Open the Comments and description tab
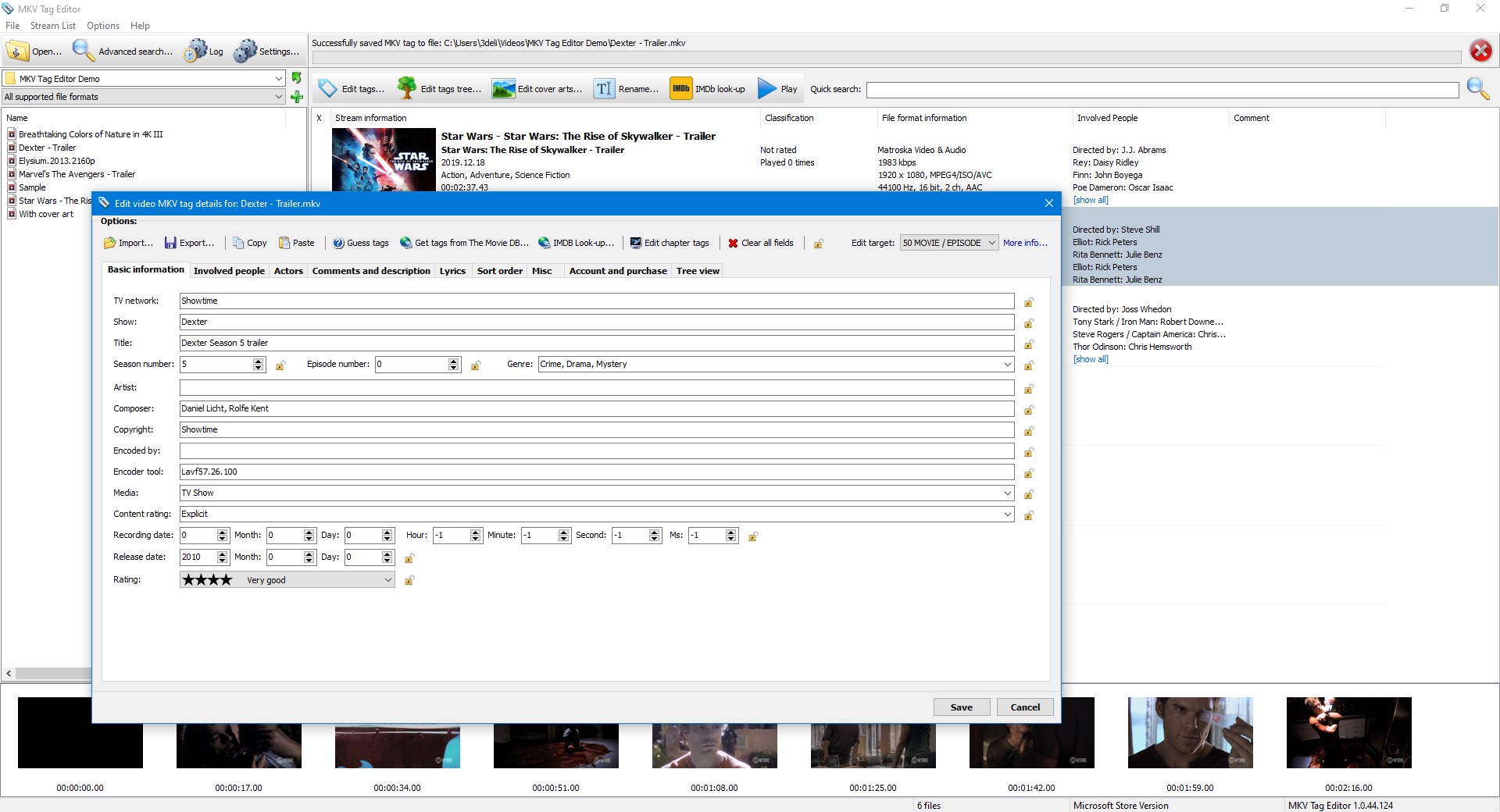 pyautogui.click(x=371, y=271)
